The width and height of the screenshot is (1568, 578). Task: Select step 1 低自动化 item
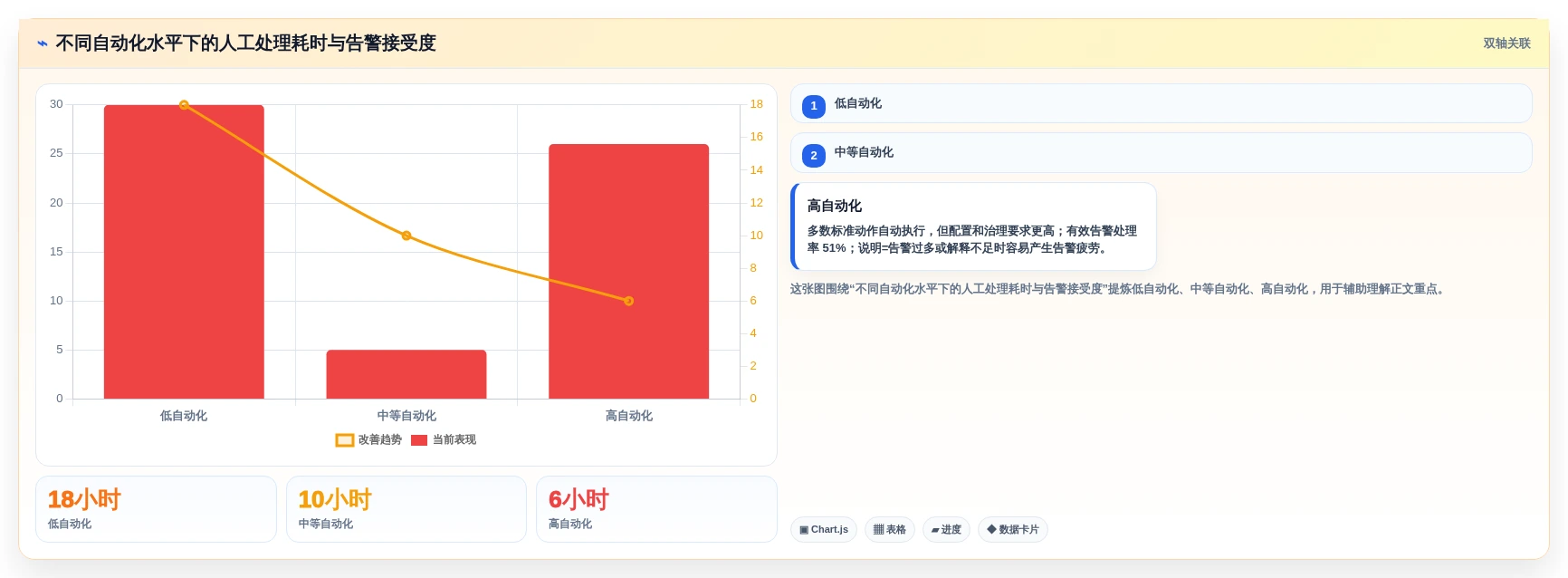pyautogui.click(x=1161, y=103)
